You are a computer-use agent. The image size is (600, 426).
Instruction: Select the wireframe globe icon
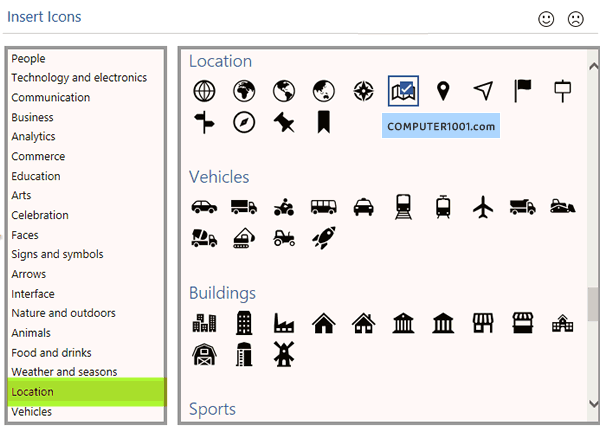[204, 91]
